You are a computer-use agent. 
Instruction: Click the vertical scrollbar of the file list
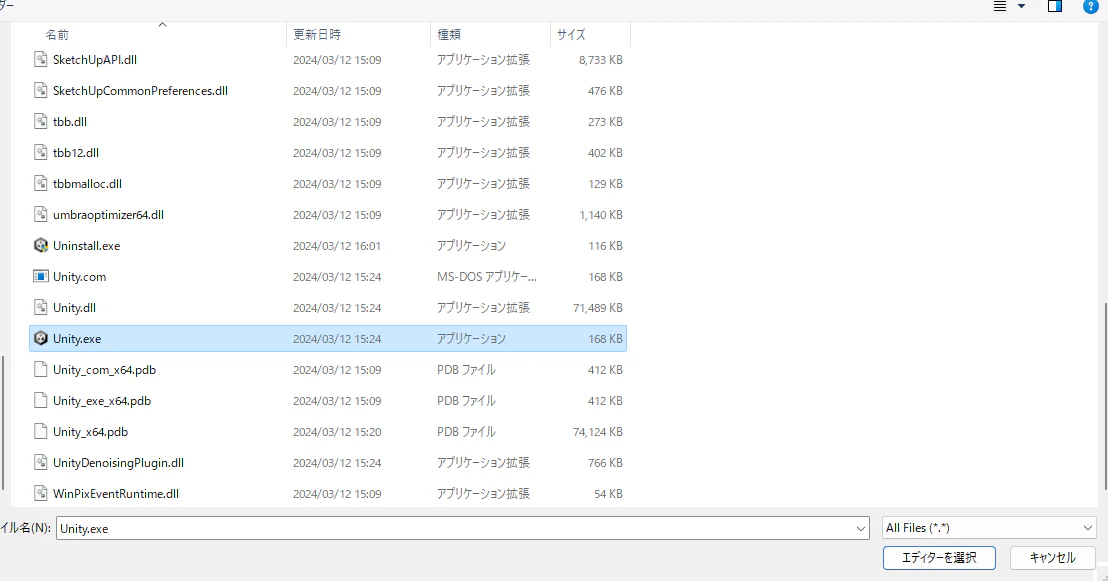1104,396
